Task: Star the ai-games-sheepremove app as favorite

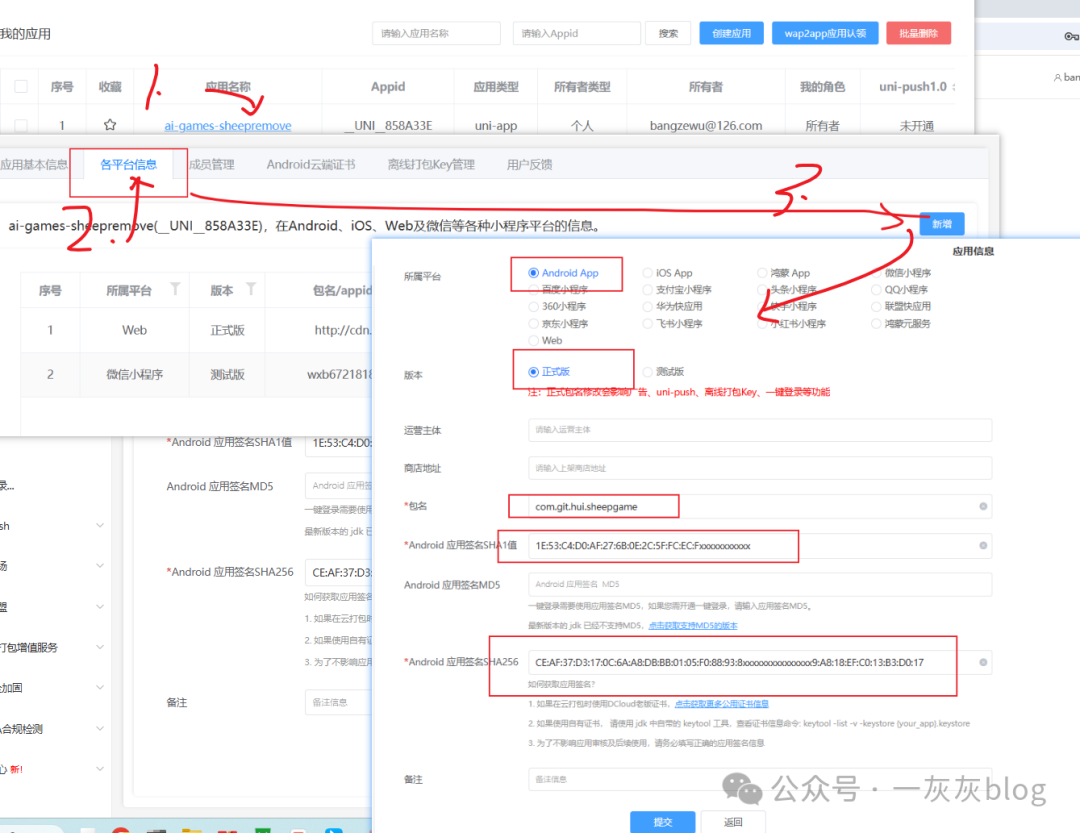Action: [x=110, y=126]
